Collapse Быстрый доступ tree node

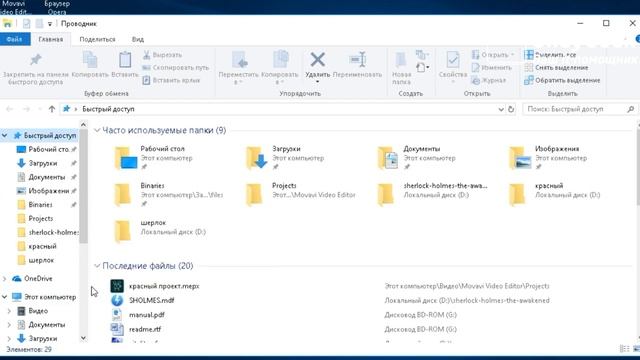pos(4,136)
